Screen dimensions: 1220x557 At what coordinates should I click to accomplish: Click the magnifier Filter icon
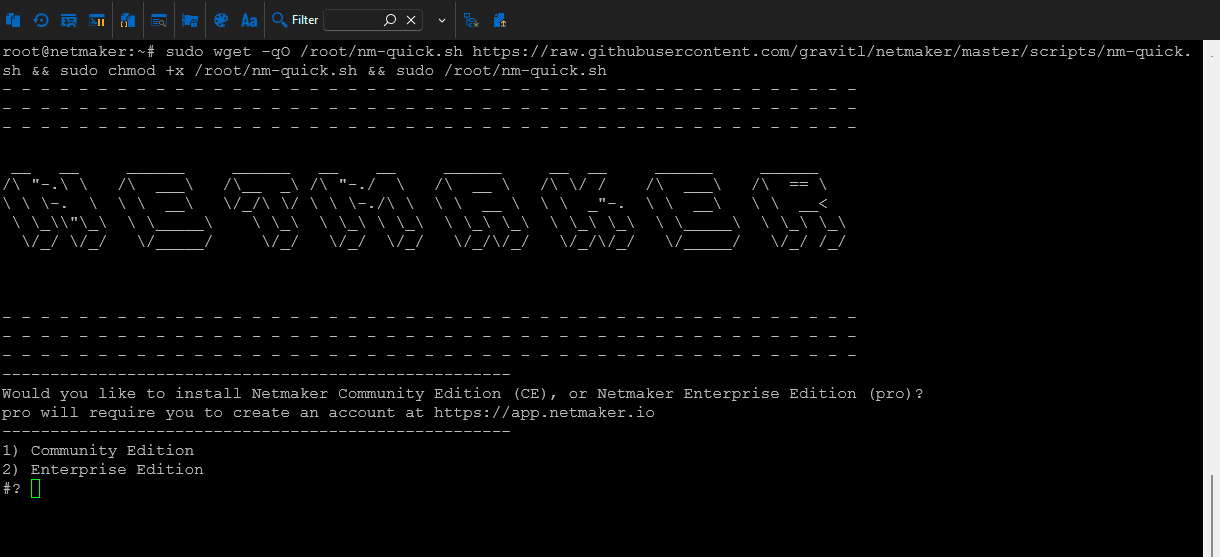tap(280, 20)
